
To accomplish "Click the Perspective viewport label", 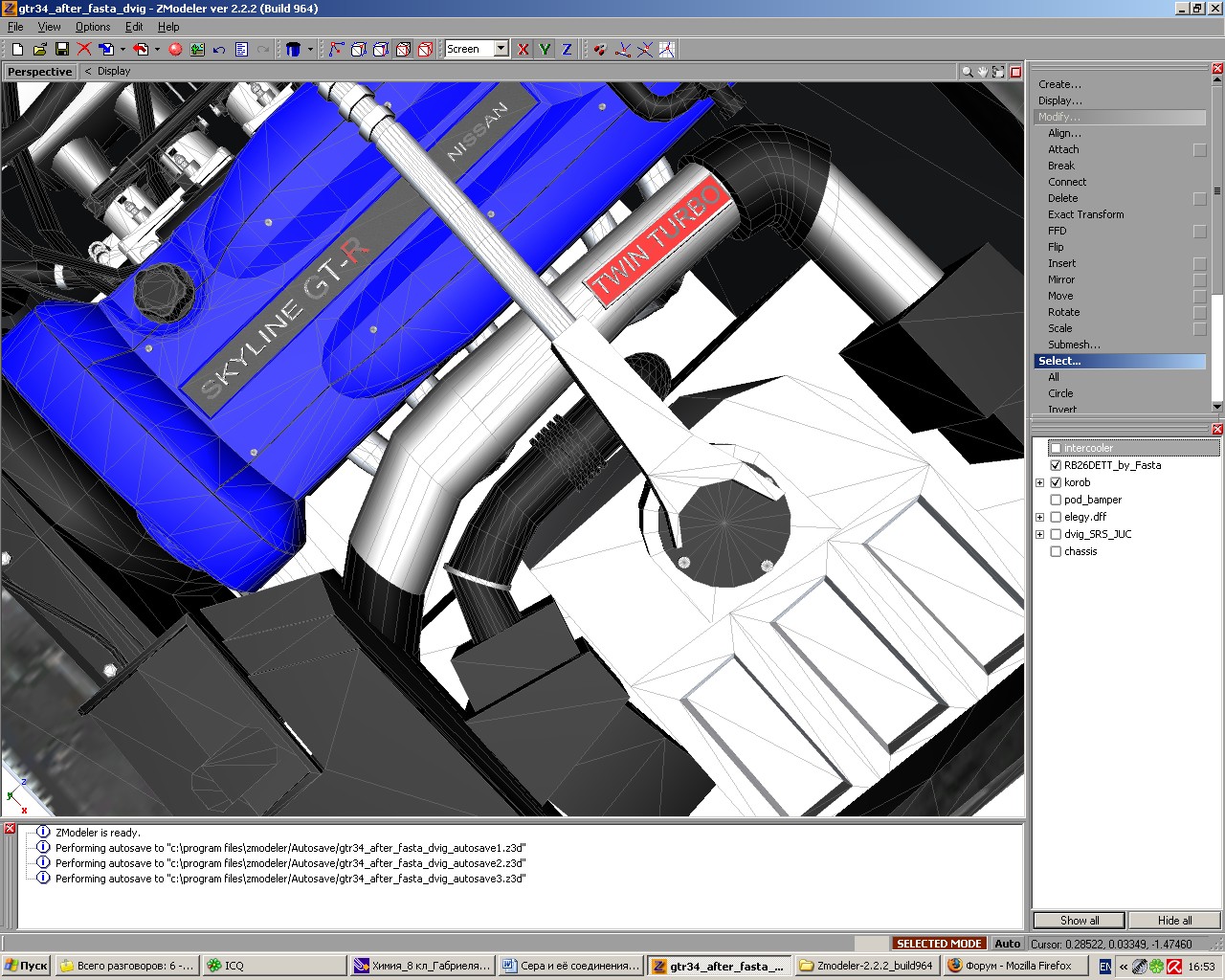I will point(39,72).
